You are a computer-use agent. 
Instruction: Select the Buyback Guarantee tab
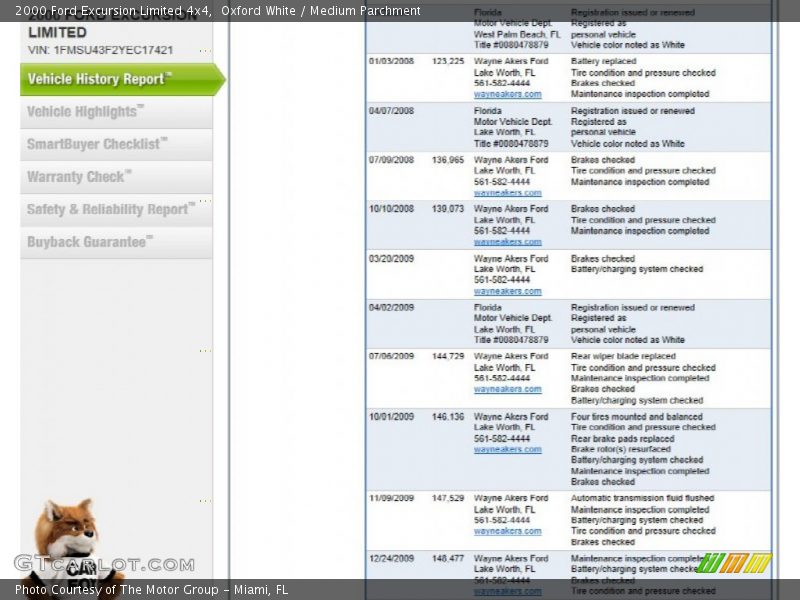point(116,242)
